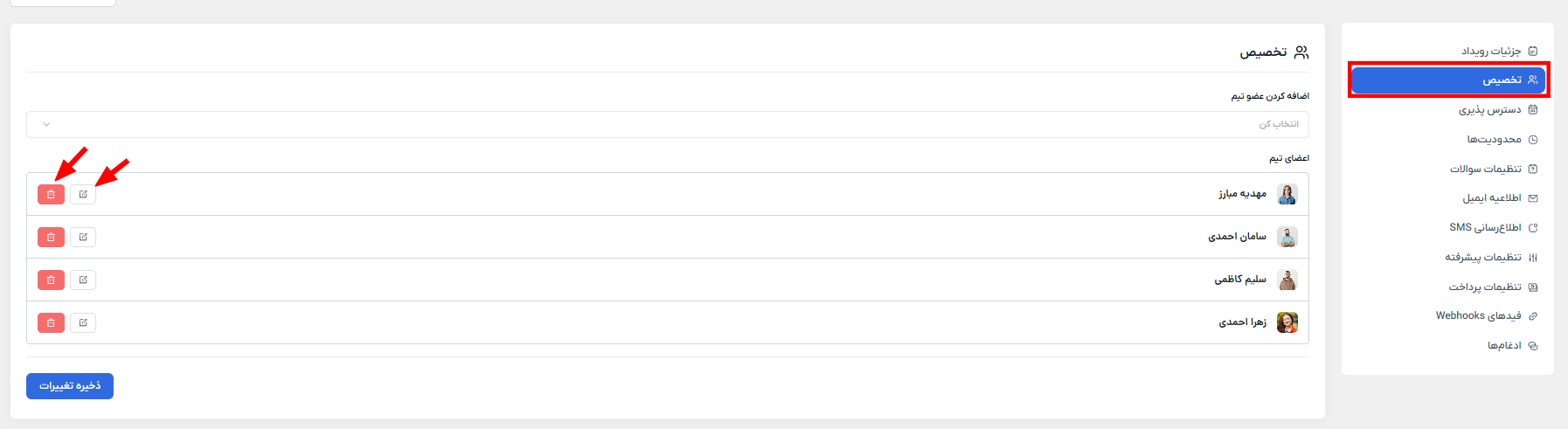Open جزئیات رویداد sidebar section
Image resolution: width=1568 pixels, height=429 pixels.
(x=1491, y=51)
